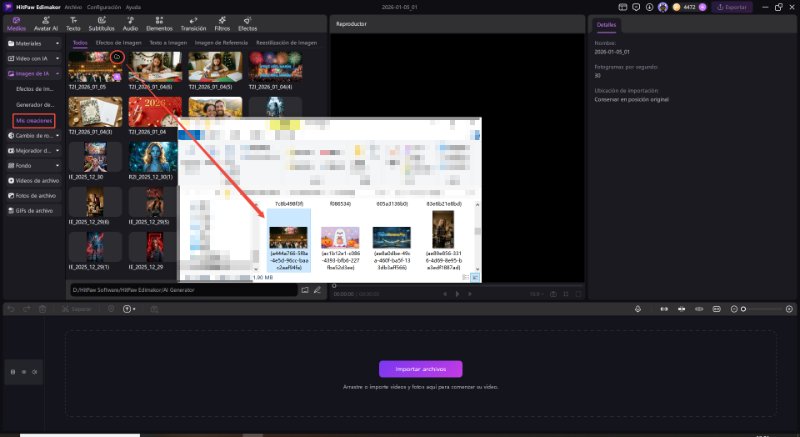Click the Importar archivos button
Image resolution: width=800 pixels, height=437 pixels.
tap(421, 368)
